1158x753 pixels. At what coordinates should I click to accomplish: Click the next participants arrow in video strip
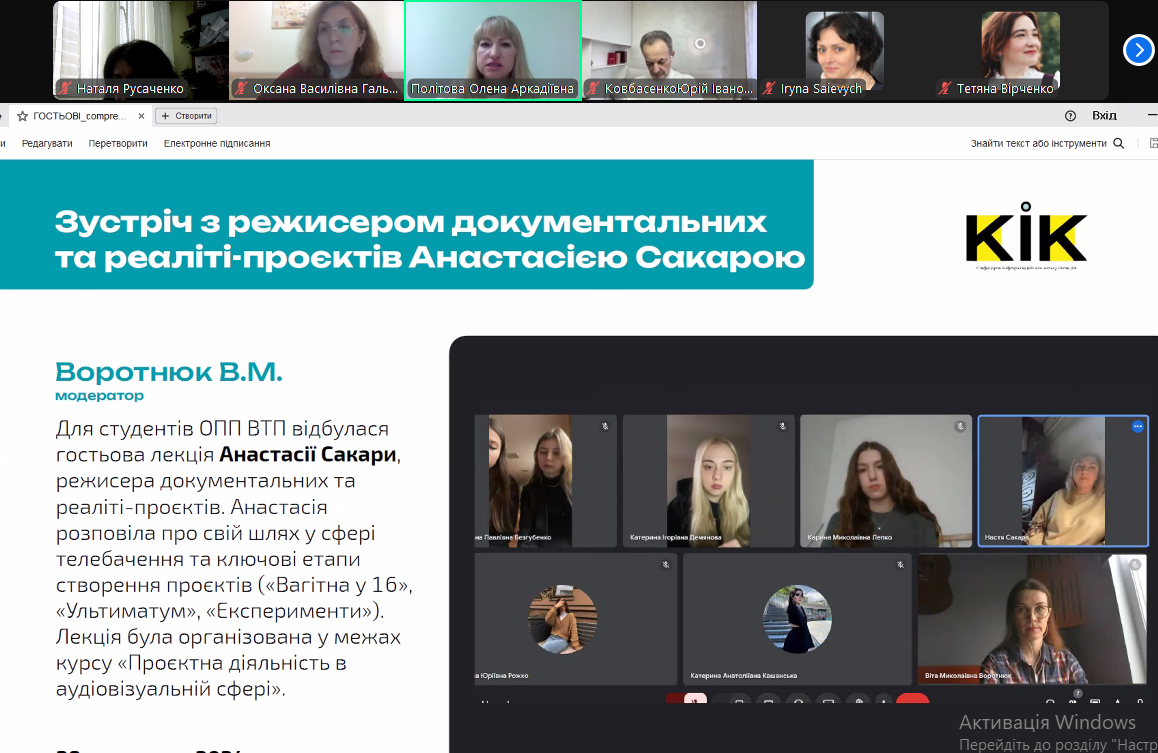click(1138, 50)
